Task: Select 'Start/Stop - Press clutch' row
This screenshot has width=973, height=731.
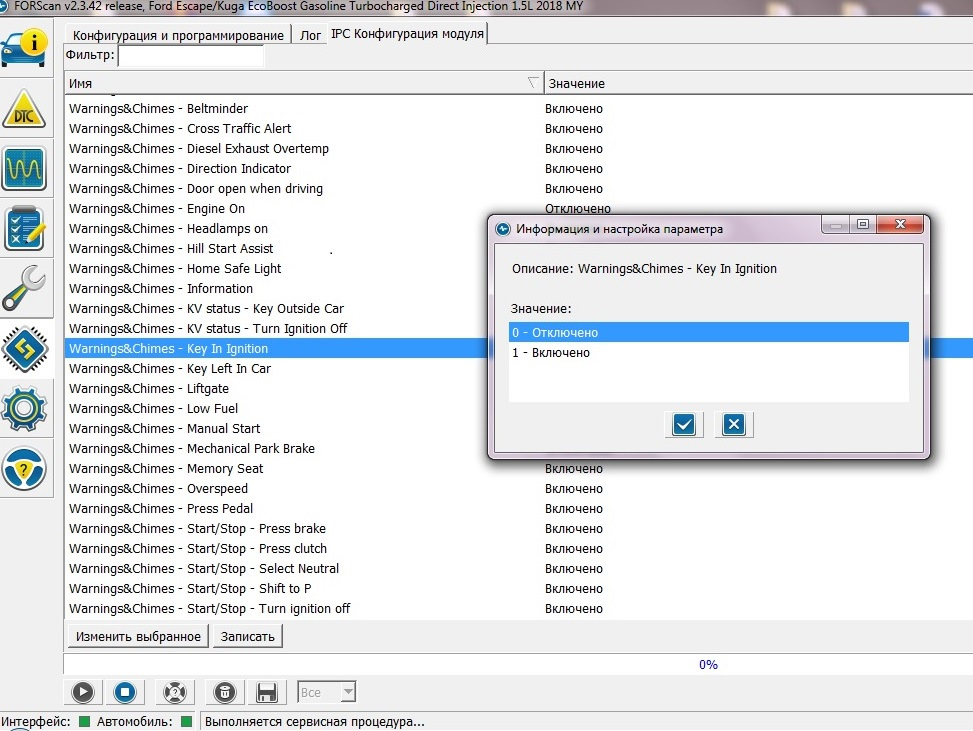Action: tap(519, 549)
